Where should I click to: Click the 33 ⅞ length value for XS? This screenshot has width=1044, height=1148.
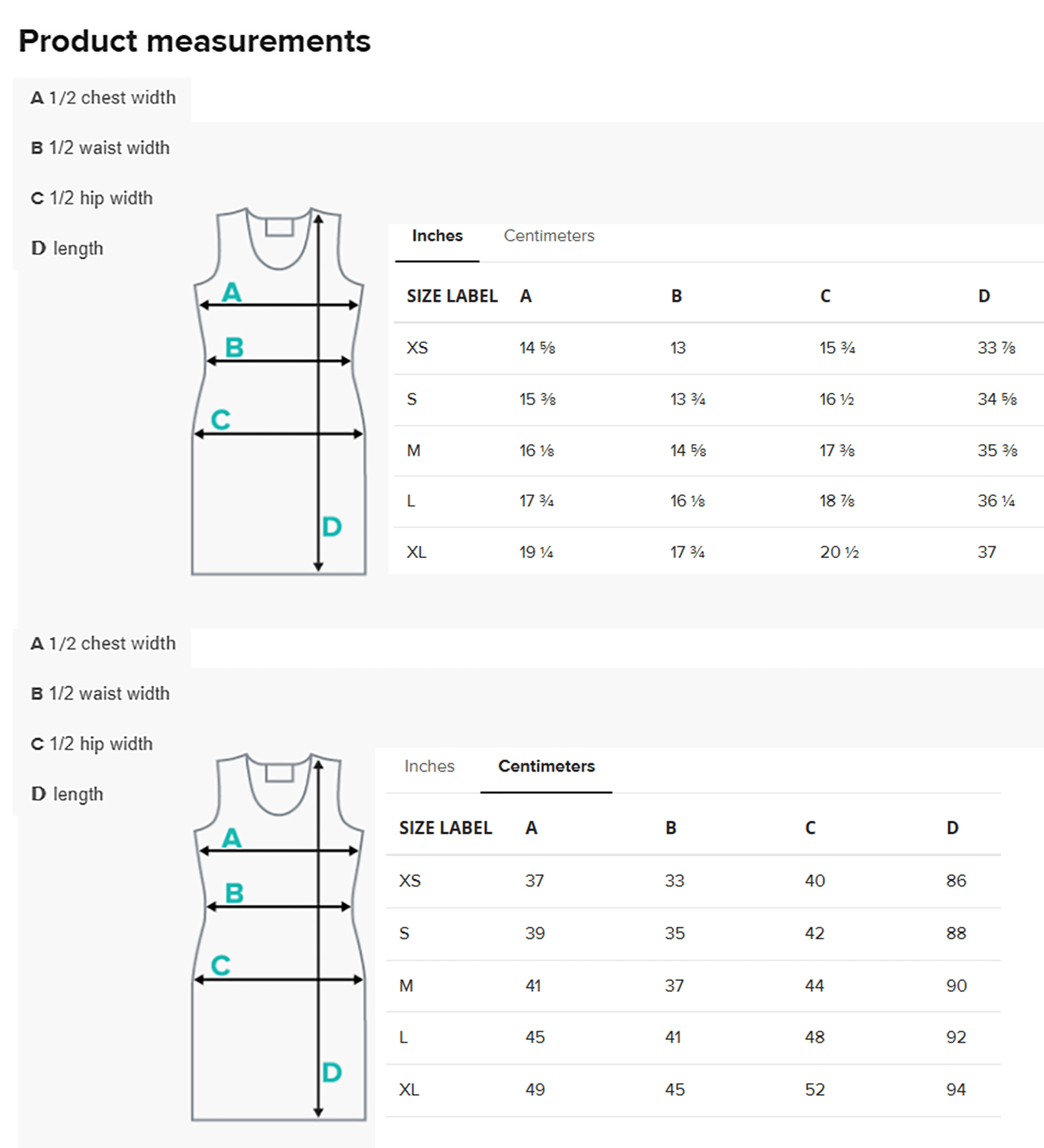[996, 348]
